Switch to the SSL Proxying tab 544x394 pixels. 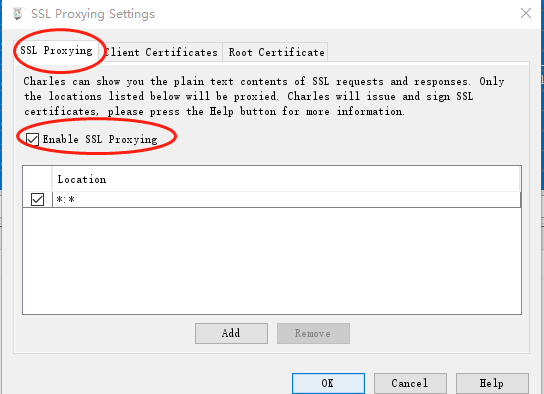(57, 51)
